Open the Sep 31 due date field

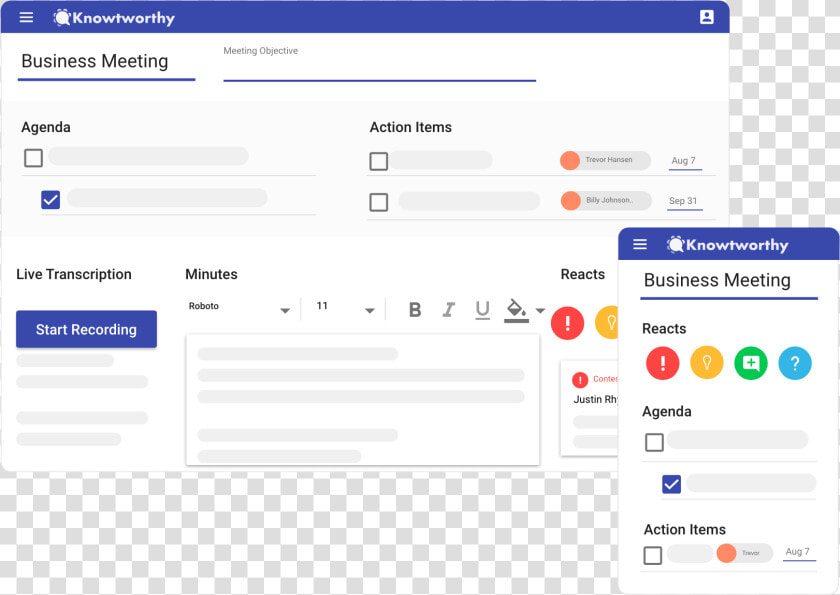684,201
